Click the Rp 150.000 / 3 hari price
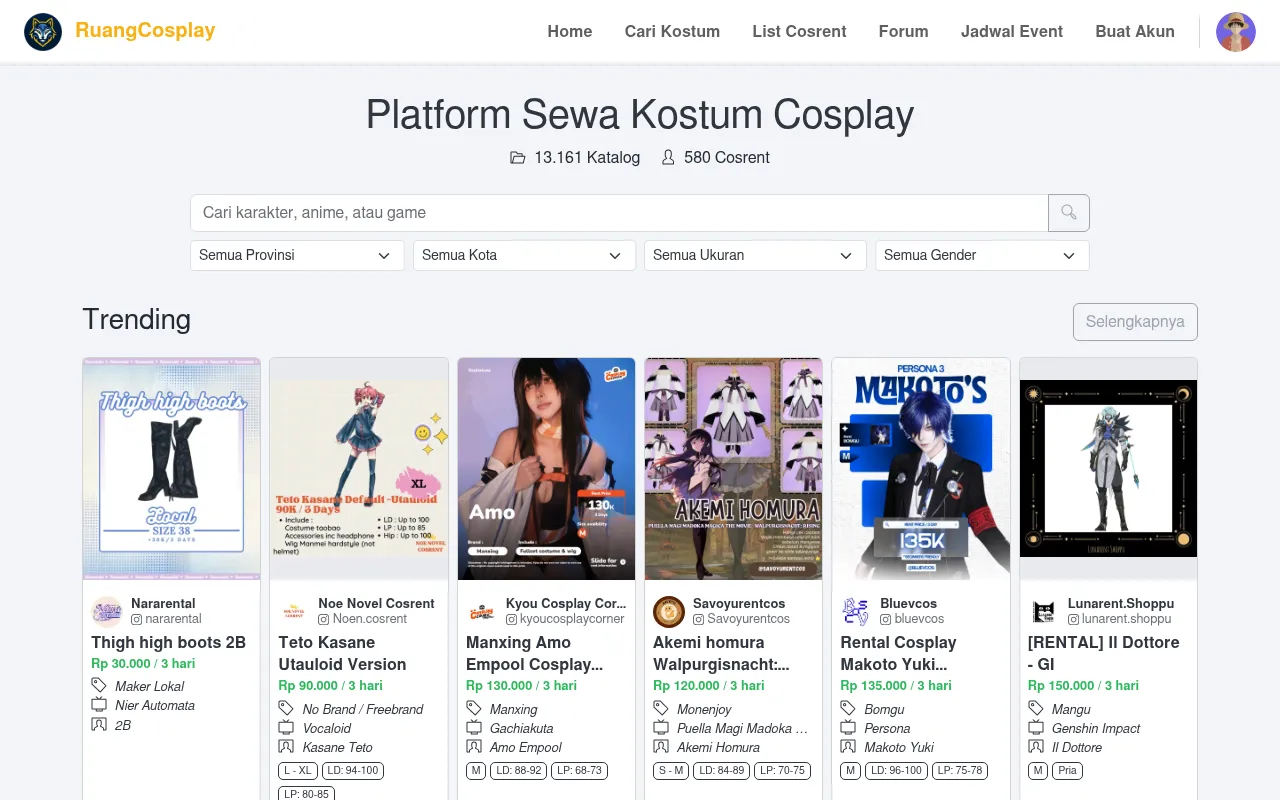 (x=1084, y=686)
